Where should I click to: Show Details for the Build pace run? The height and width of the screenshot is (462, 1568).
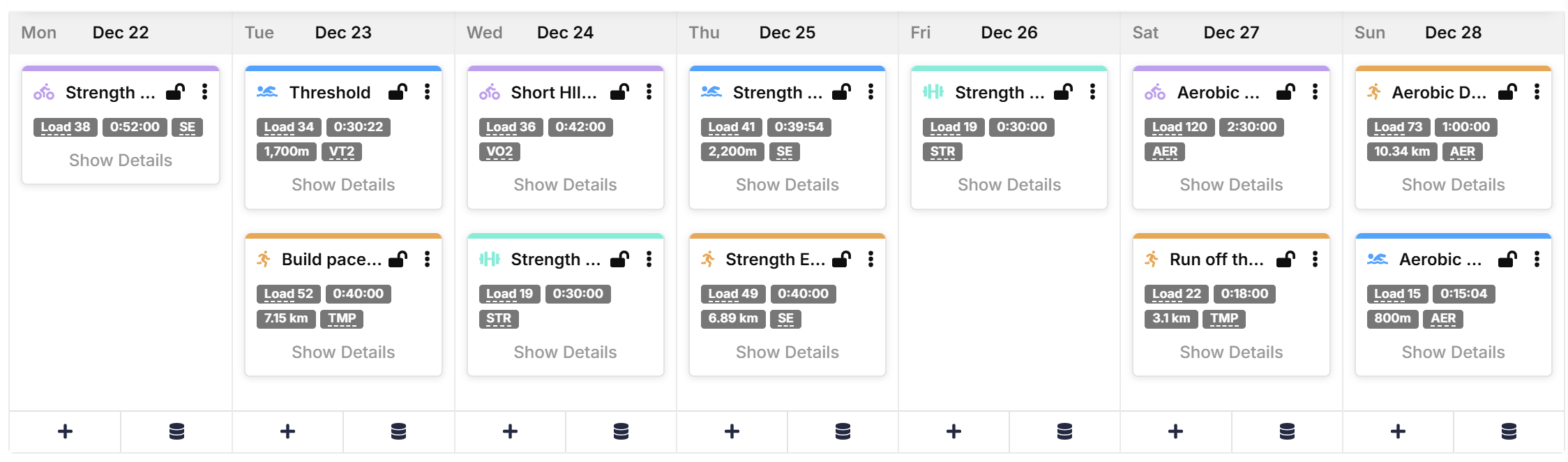point(343,352)
